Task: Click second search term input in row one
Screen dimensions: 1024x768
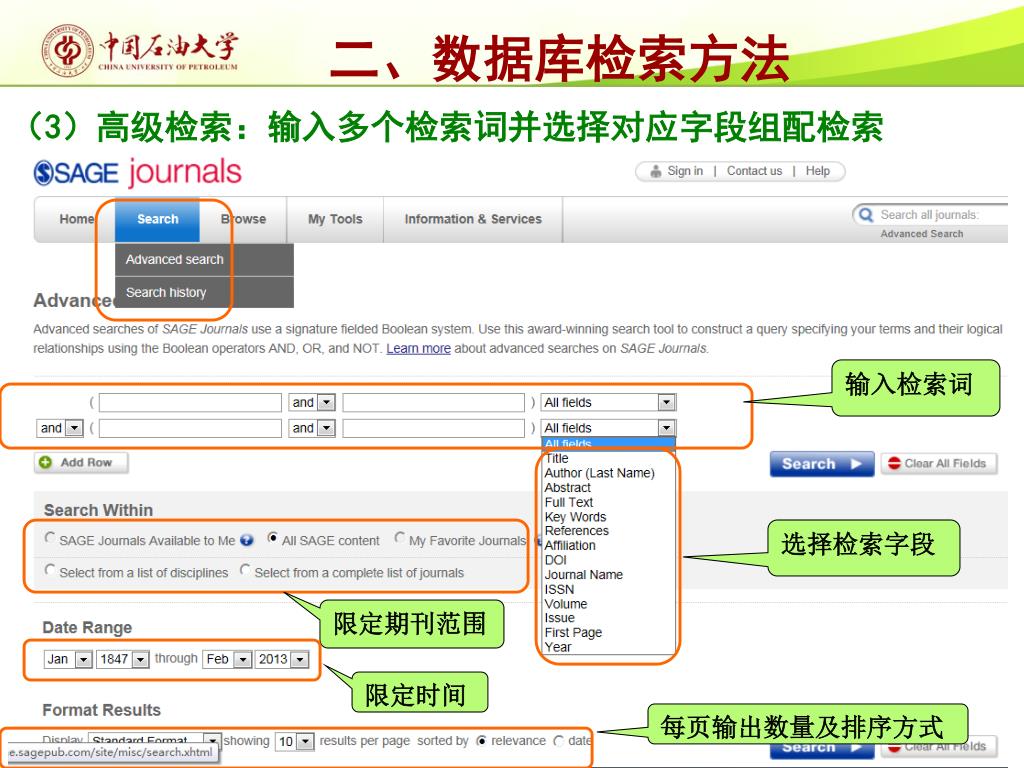Action: (434, 402)
